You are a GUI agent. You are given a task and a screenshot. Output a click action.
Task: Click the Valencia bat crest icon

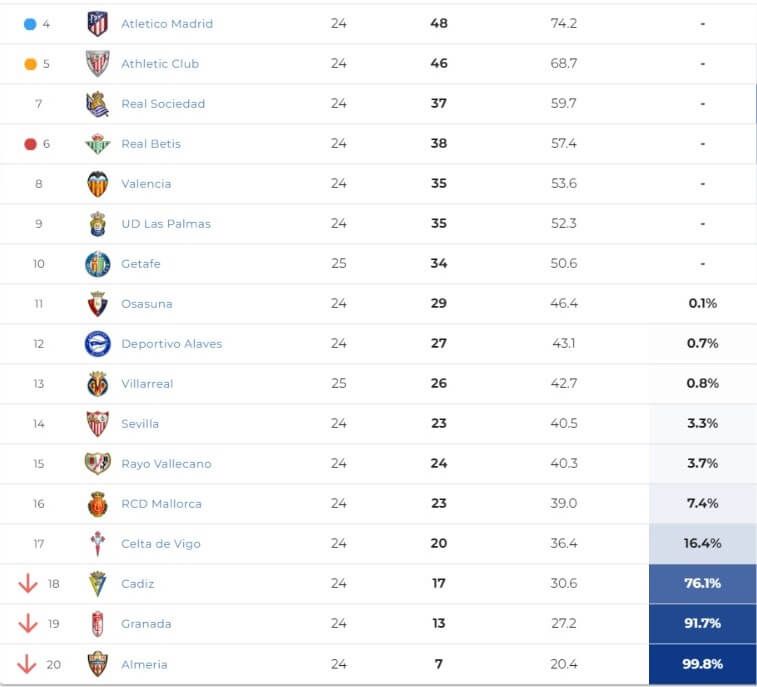97,184
